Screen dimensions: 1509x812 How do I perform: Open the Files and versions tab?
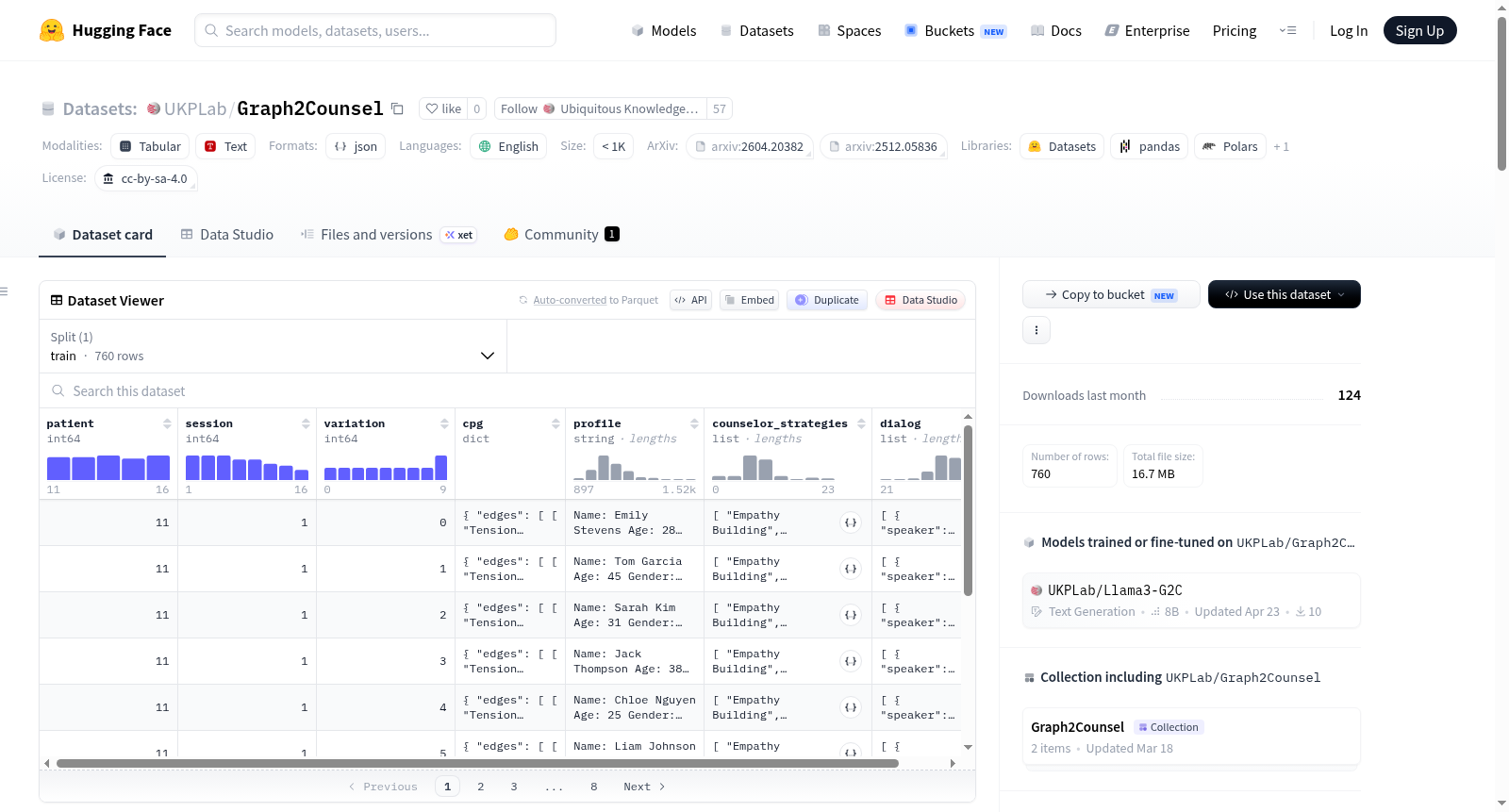pos(388,235)
